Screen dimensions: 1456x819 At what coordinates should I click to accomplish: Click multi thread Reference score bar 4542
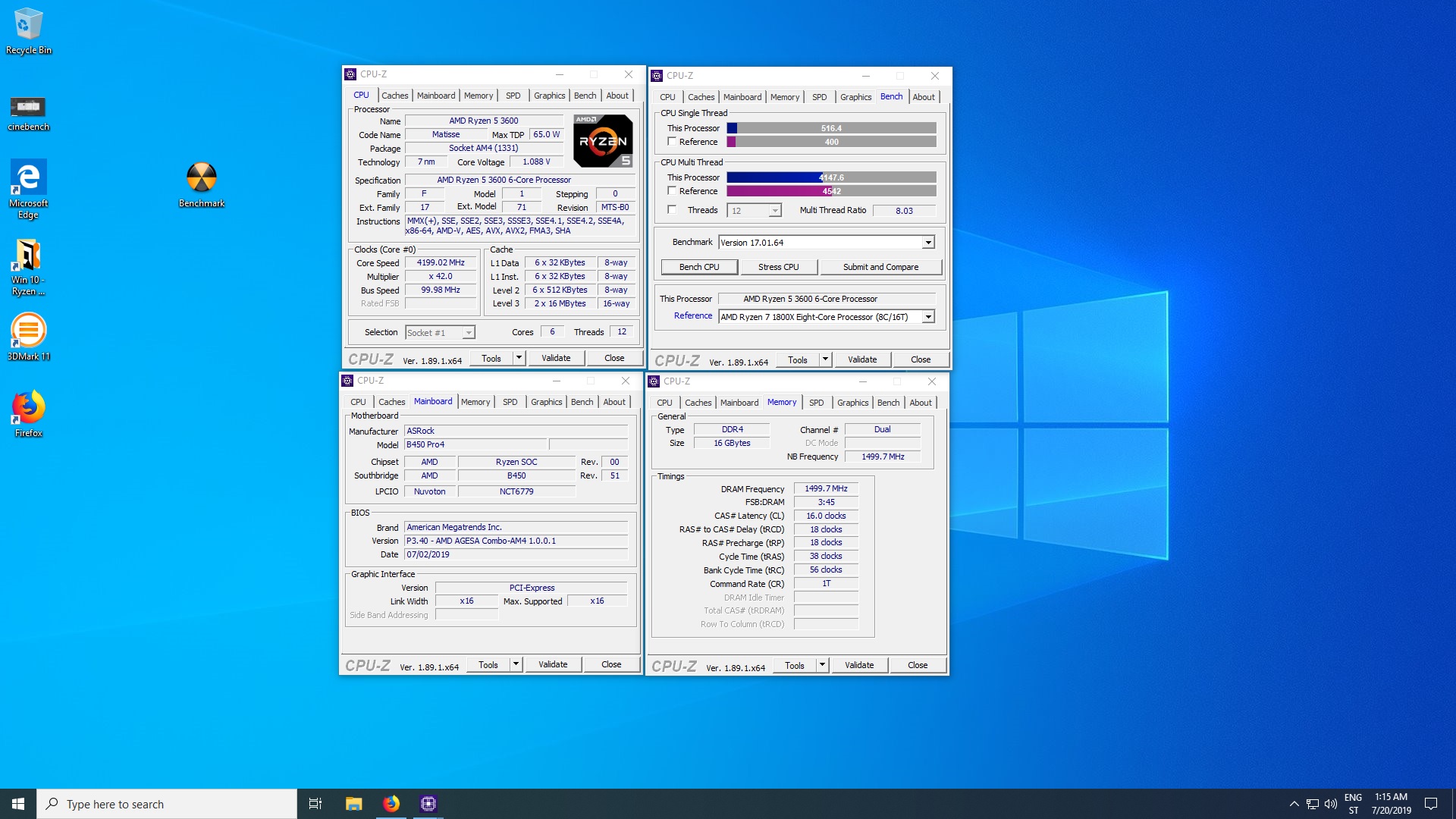pyautogui.click(x=831, y=191)
